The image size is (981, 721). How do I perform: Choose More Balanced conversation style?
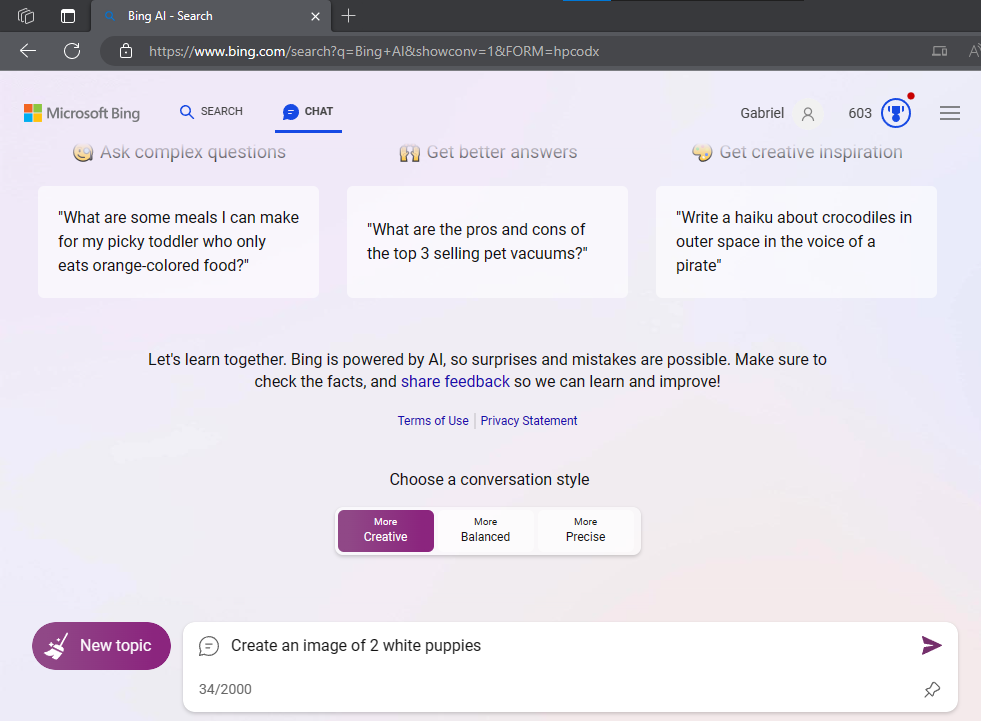tap(485, 530)
